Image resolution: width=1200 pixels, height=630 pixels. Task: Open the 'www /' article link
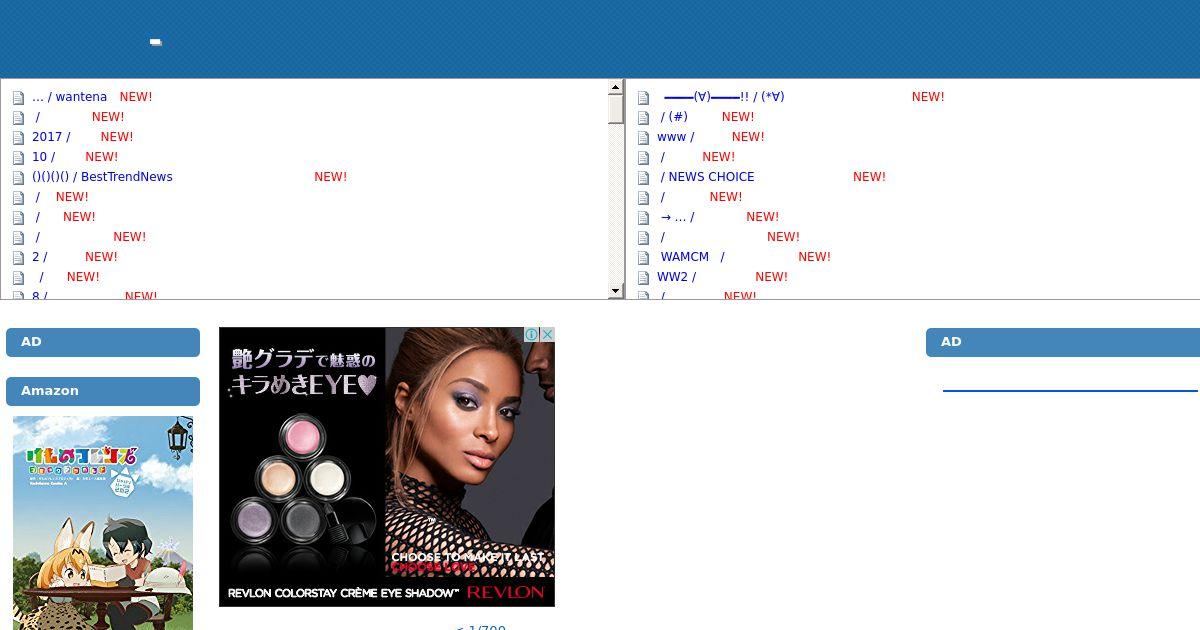coord(675,137)
